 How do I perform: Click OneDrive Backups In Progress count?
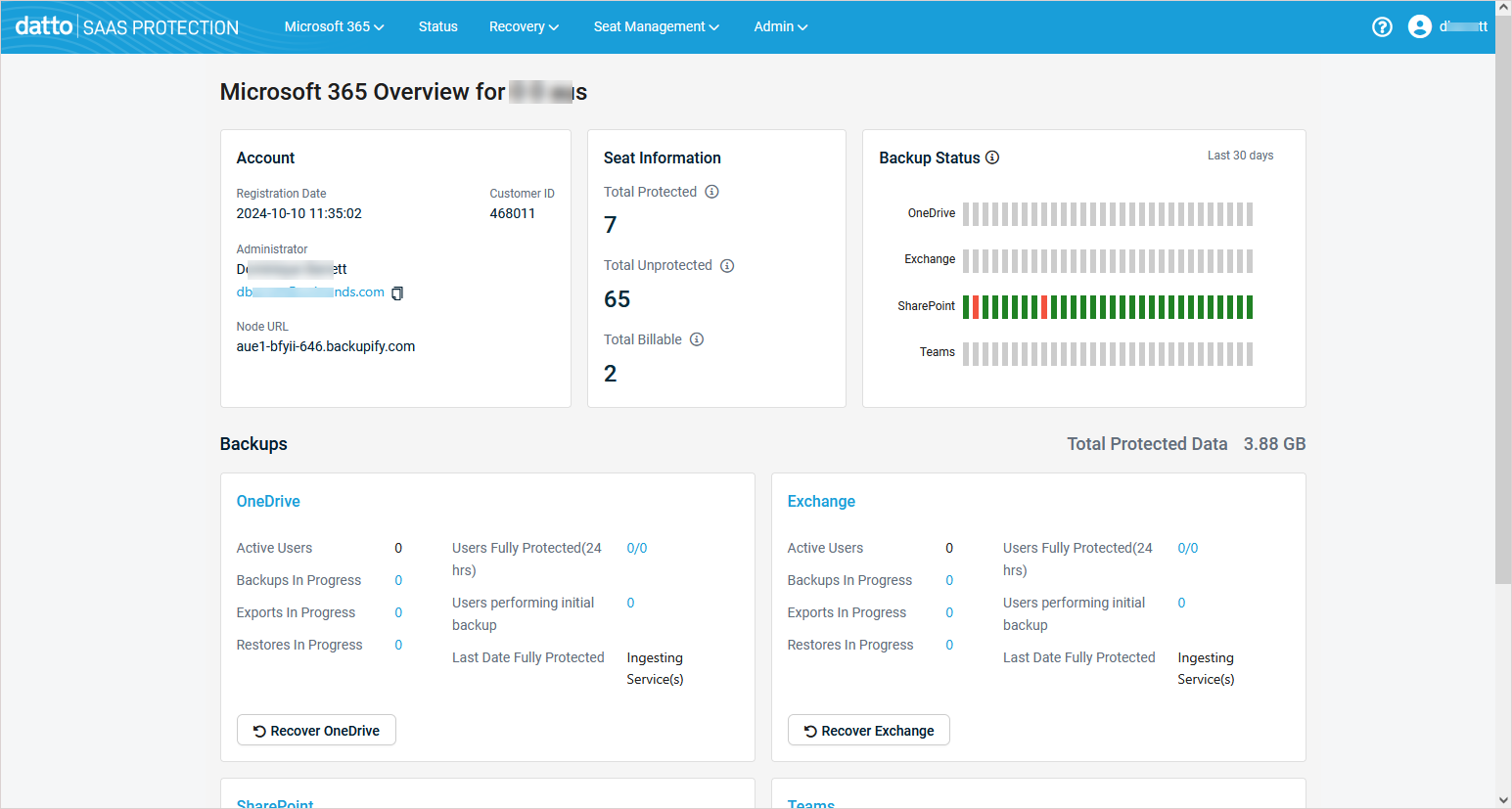point(398,581)
